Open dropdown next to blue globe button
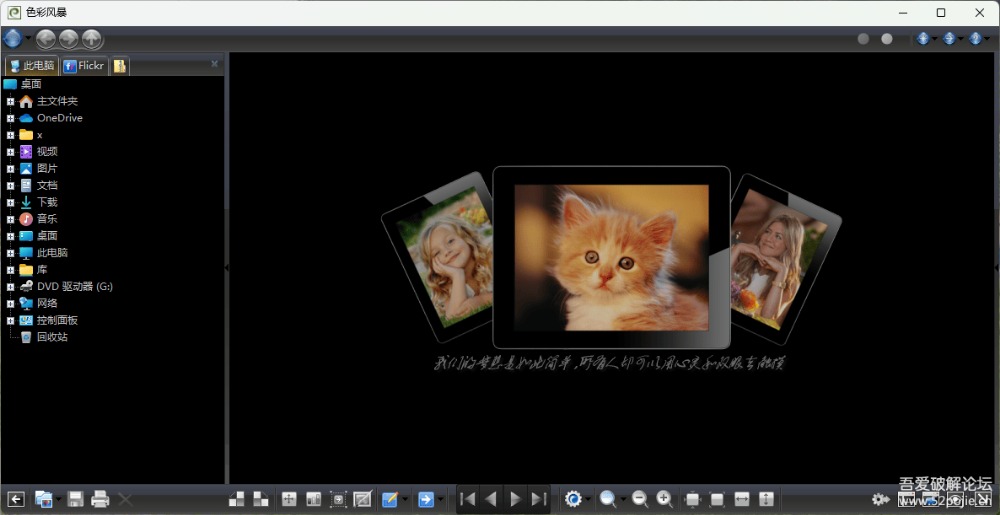Image resolution: width=1000 pixels, height=515 pixels. (x=27, y=39)
